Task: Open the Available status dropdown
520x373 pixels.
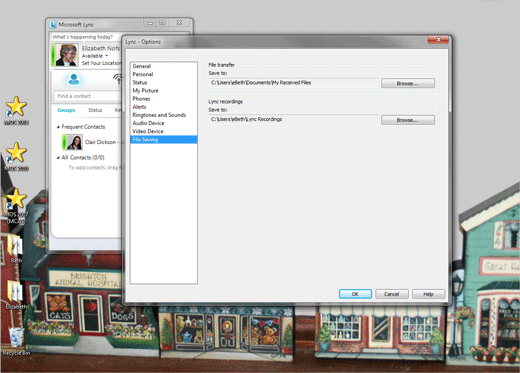Action: (x=95, y=56)
